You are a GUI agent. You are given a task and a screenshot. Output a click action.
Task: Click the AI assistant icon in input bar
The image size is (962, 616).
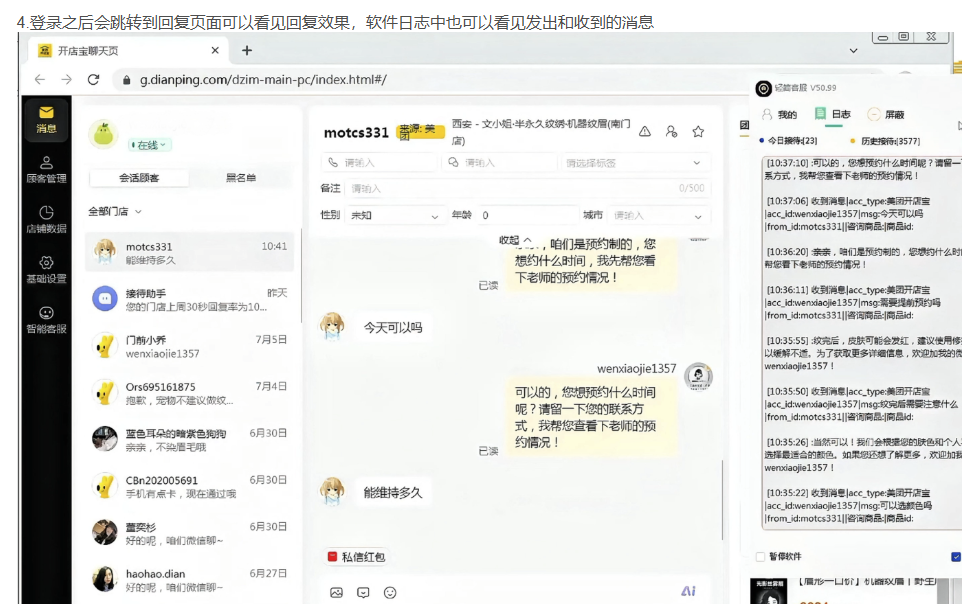tap(688, 592)
